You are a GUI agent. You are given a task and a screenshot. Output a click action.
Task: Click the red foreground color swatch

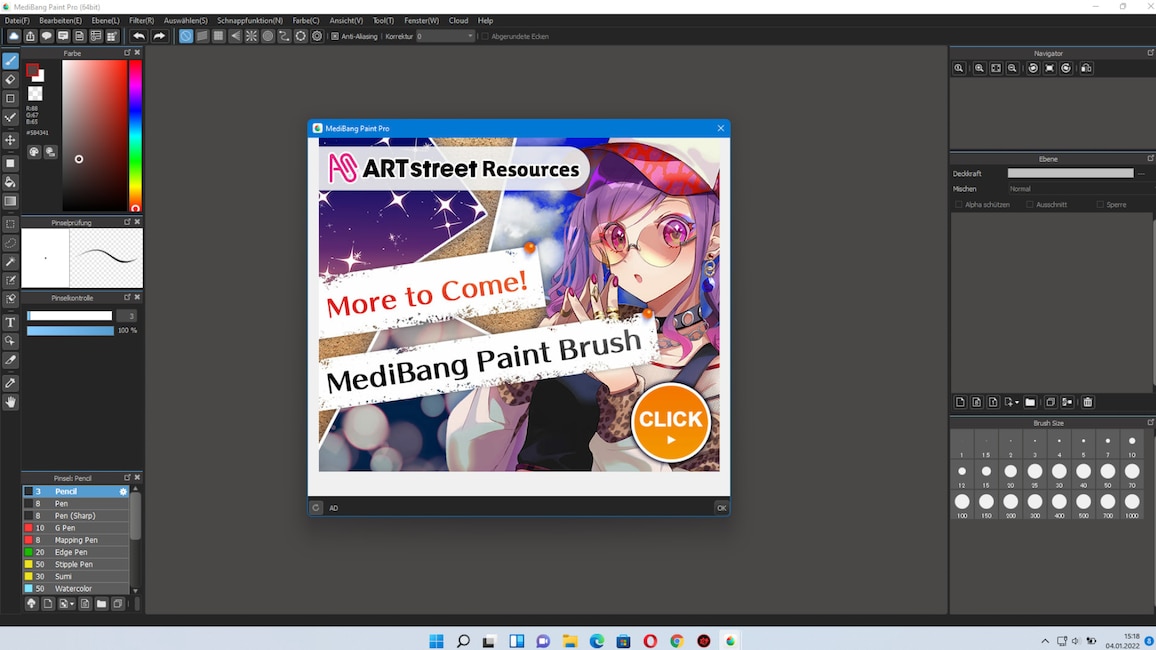tap(32, 70)
